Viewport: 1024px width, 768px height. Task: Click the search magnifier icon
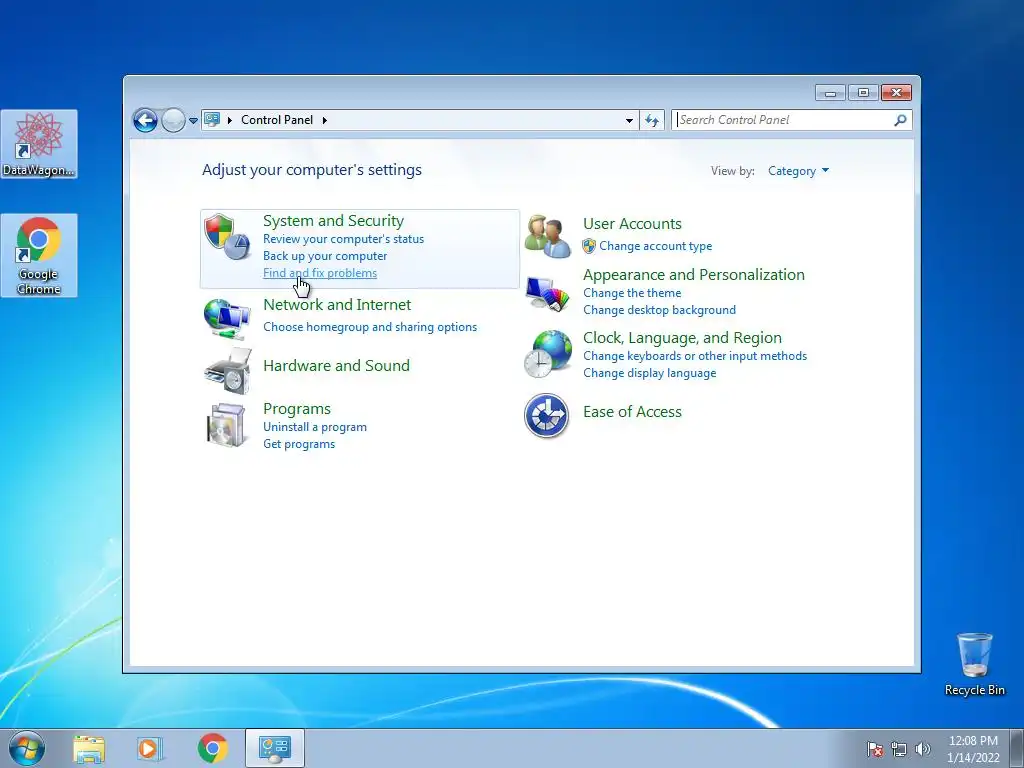(900, 120)
